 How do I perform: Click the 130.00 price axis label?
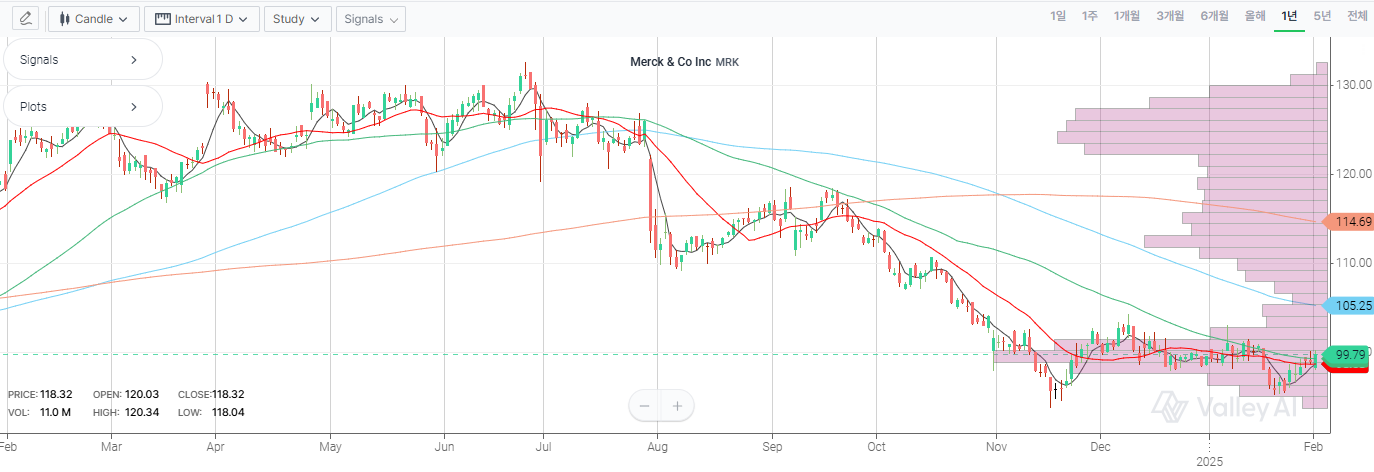pyautogui.click(x=1352, y=85)
